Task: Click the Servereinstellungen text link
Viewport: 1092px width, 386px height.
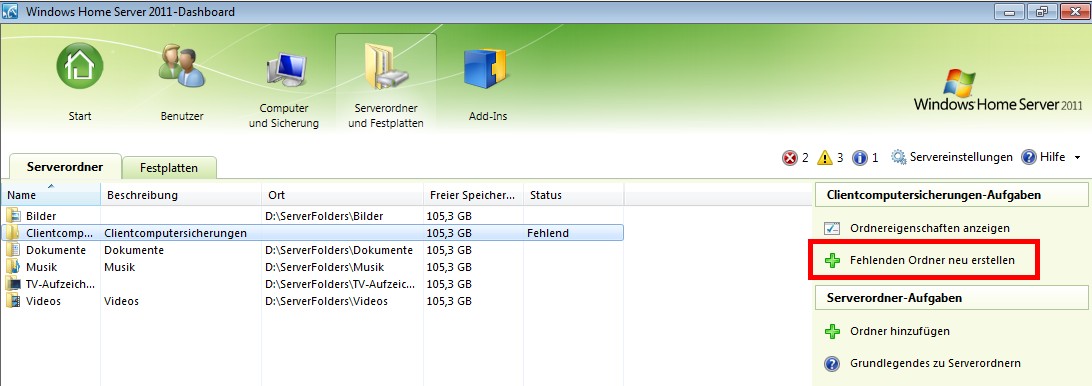Action: (x=961, y=157)
